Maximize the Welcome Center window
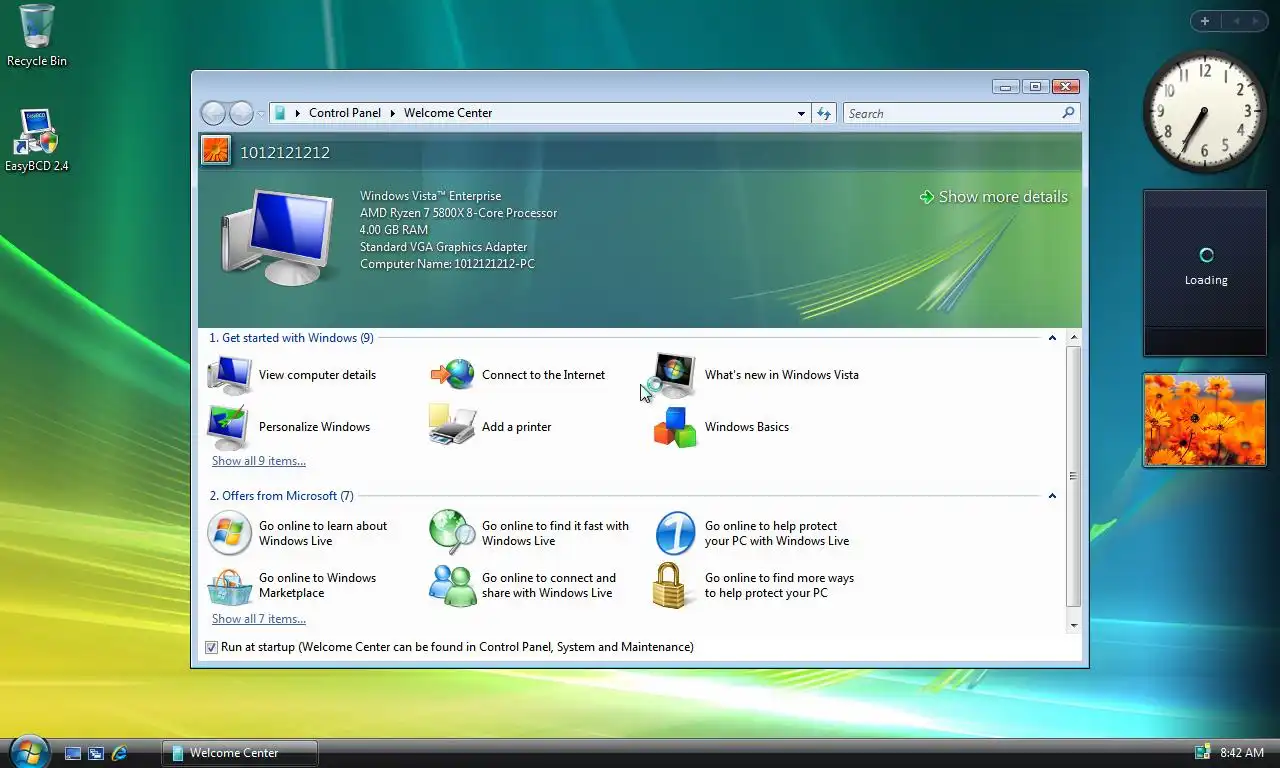Viewport: 1280px width, 768px height. point(1035,87)
